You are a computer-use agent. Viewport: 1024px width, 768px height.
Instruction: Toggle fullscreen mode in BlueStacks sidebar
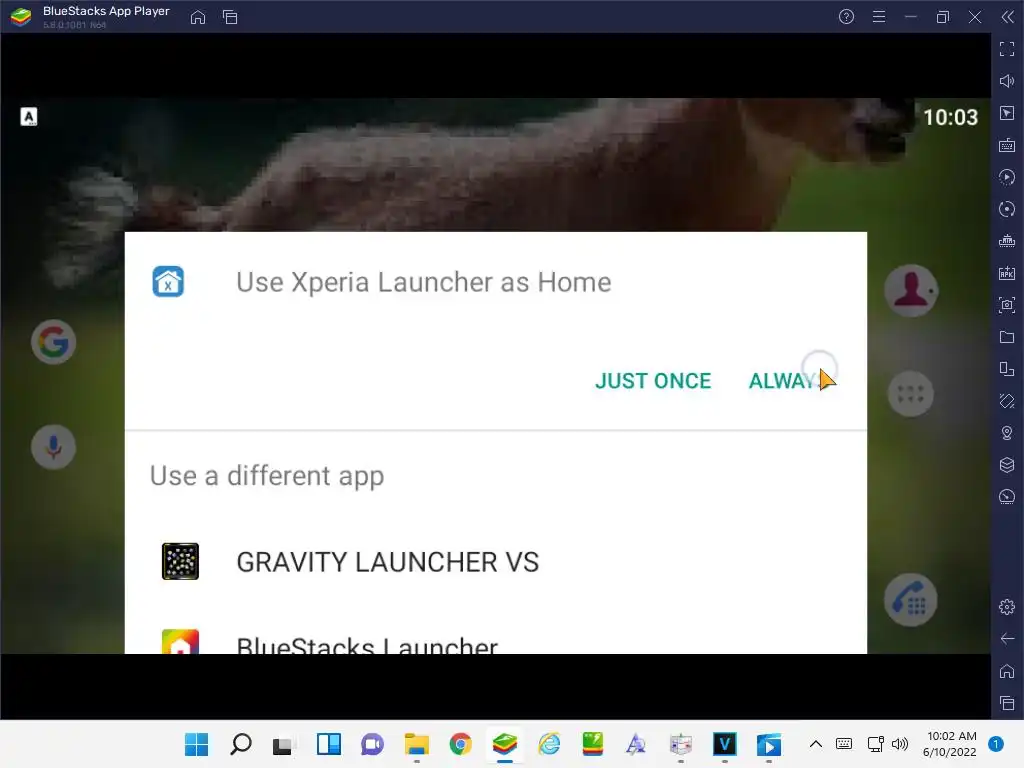pos(1007,49)
